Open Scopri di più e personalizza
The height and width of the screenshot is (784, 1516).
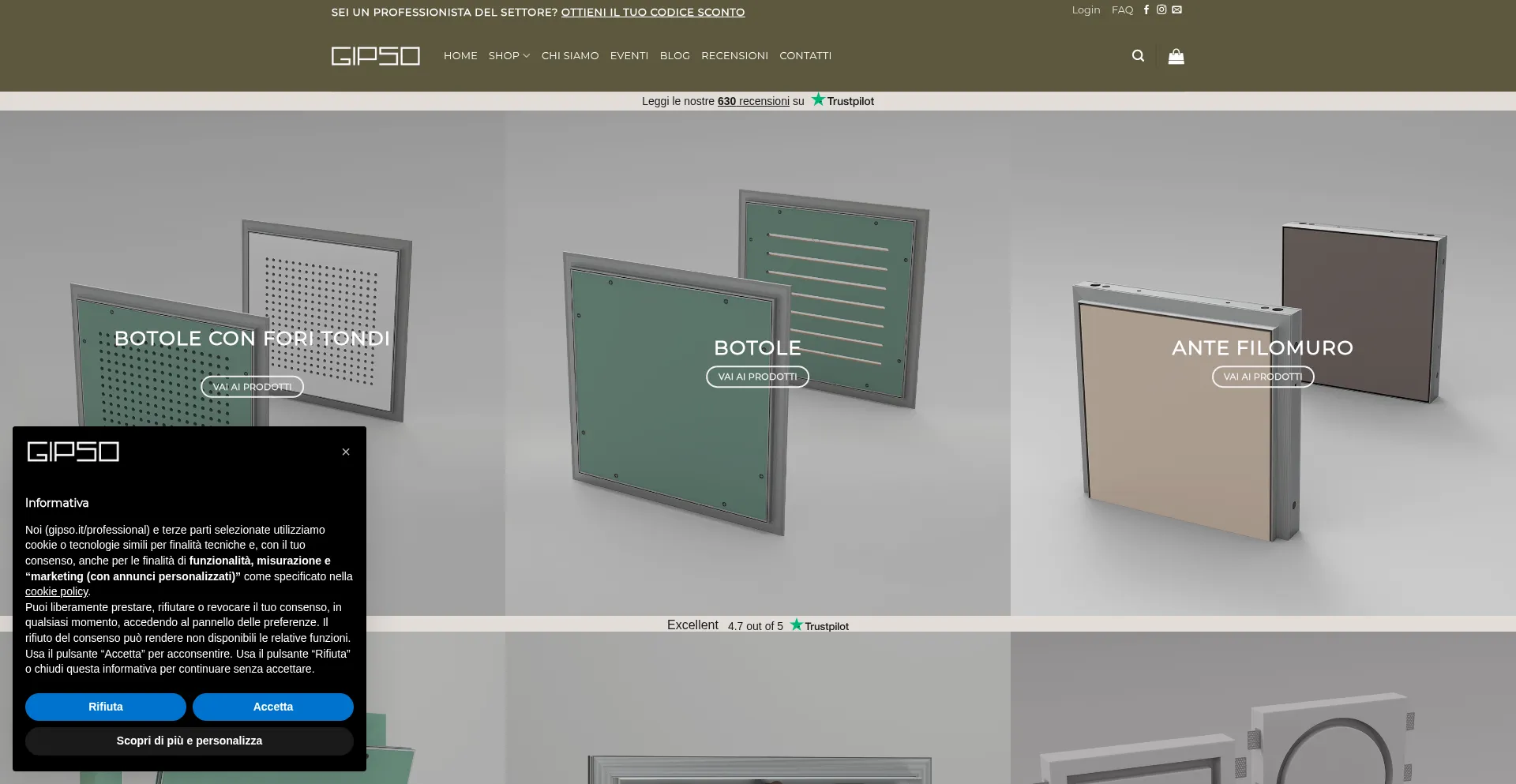[x=189, y=741]
